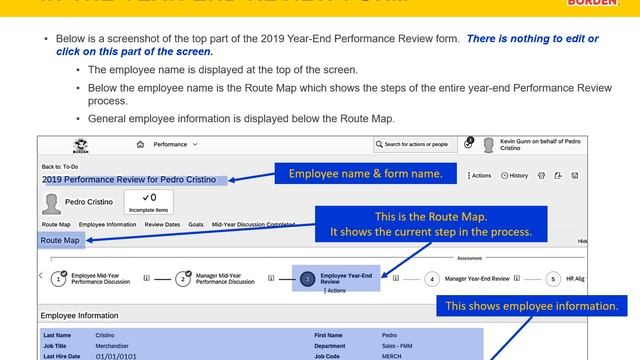Go to the Home icon
Screen dimensions: 640x360
tap(140, 144)
